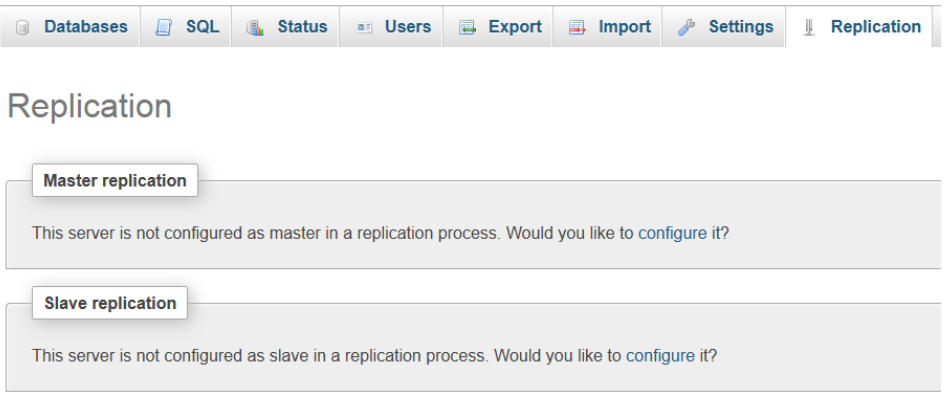Select the Replication tab label
The width and height of the screenshot is (945, 394).
(876, 27)
